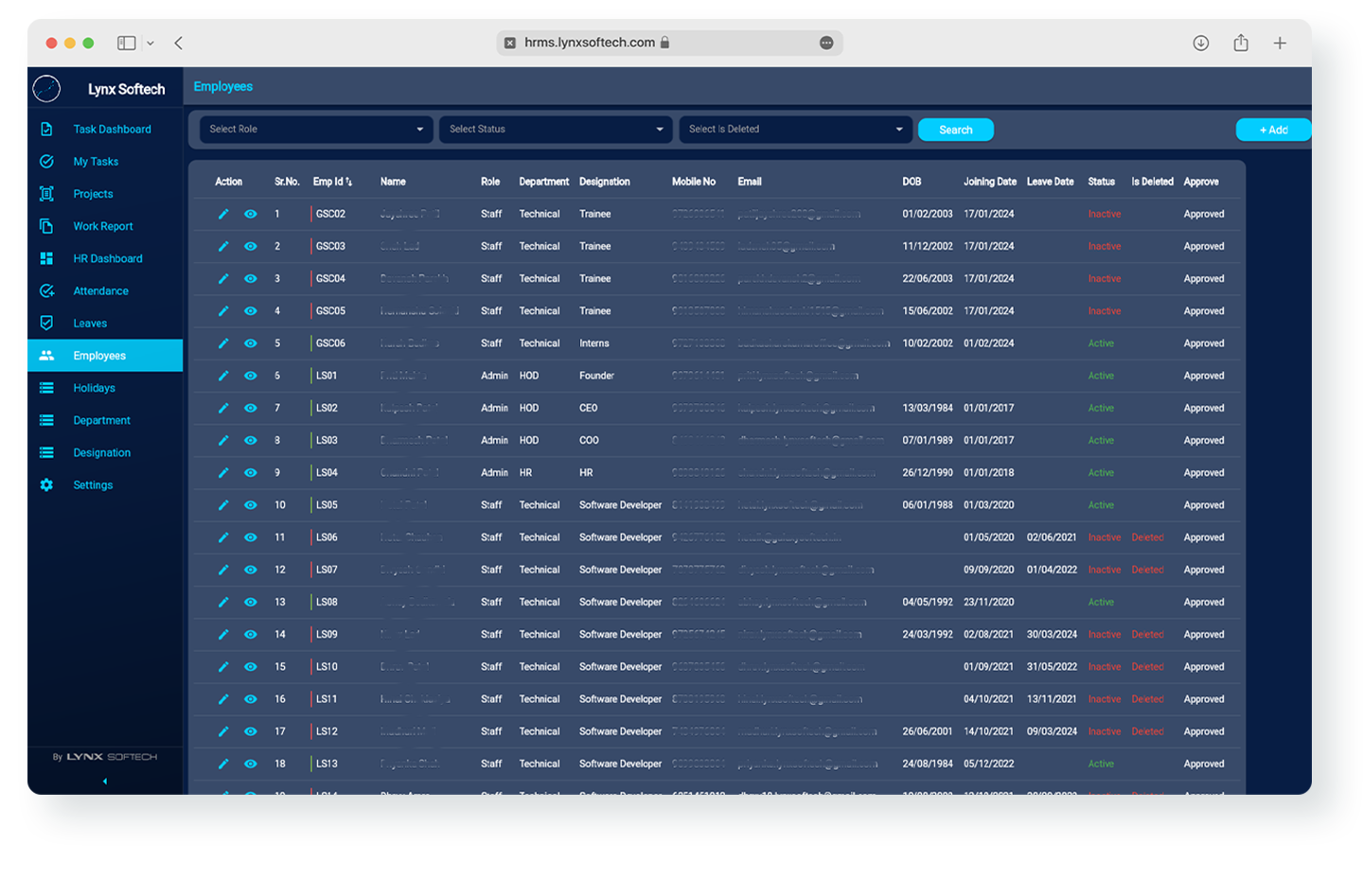The image size is (1363, 896).
Task: Click the edit pencil icon for employee GSC02
Action: [x=223, y=214]
